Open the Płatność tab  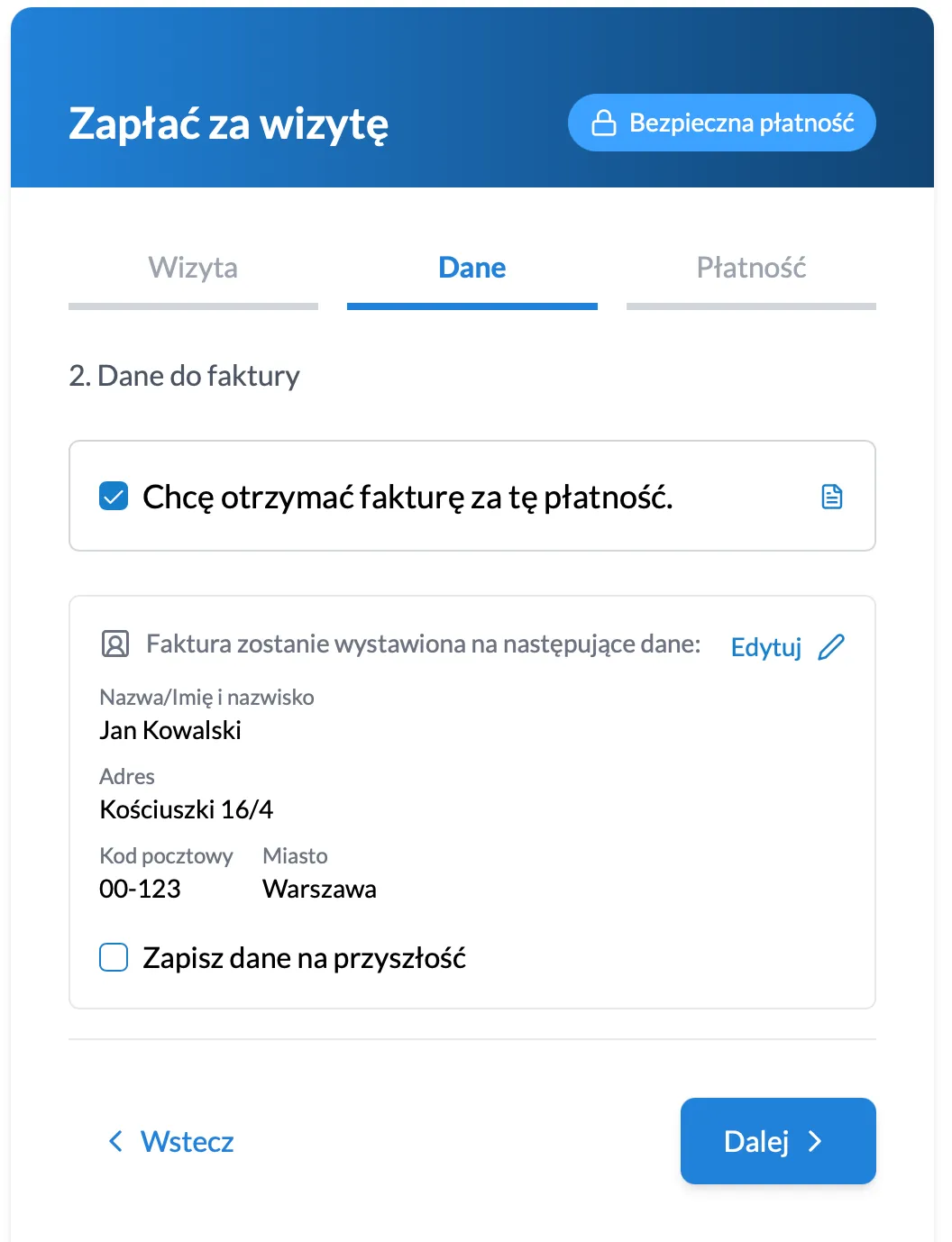pyautogui.click(x=751, y=268)
